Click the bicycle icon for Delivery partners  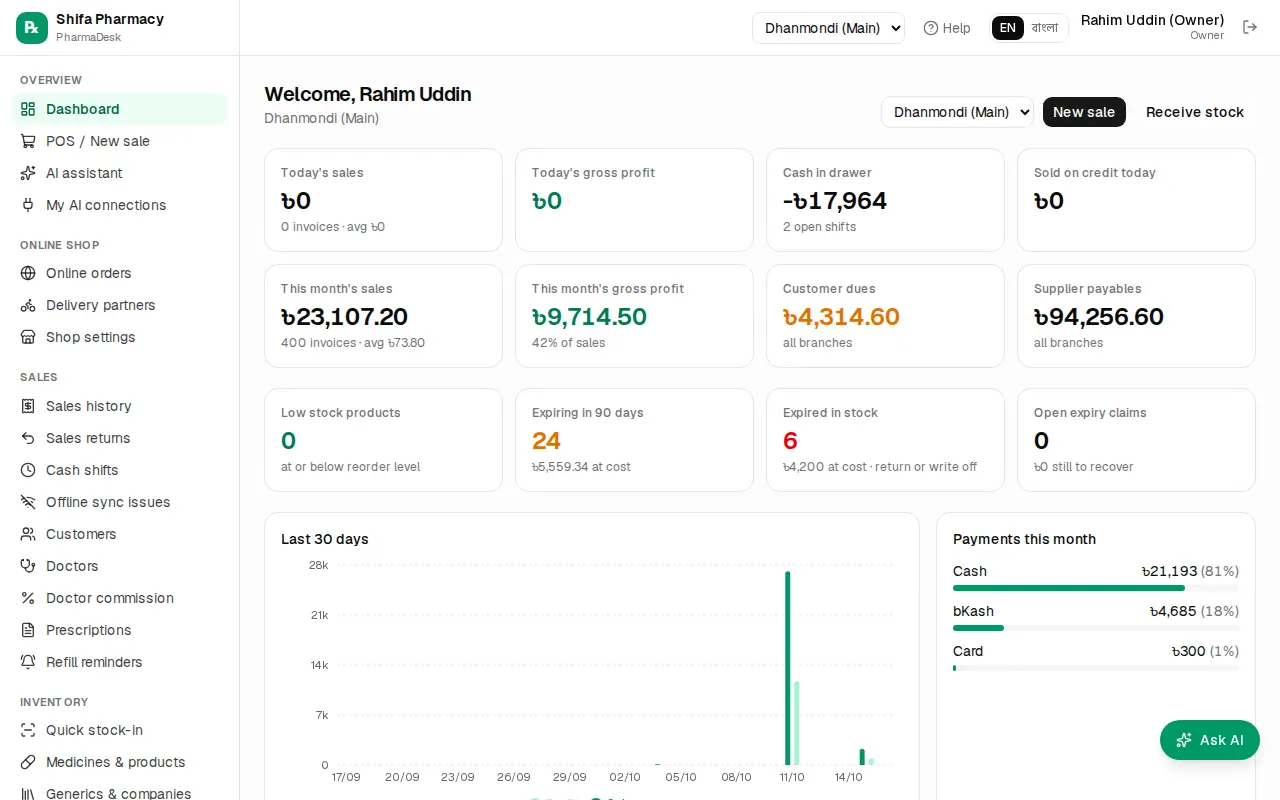click(28, 305)
